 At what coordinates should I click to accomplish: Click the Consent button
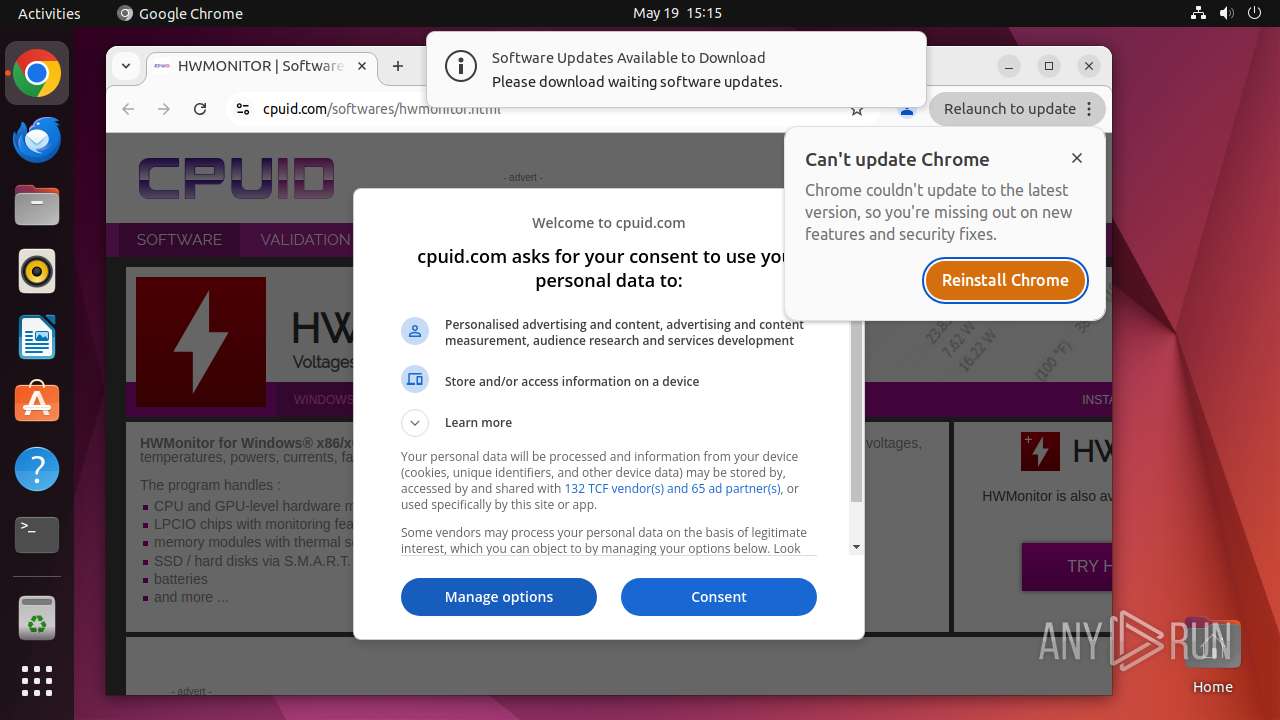[x=719, y=597]
